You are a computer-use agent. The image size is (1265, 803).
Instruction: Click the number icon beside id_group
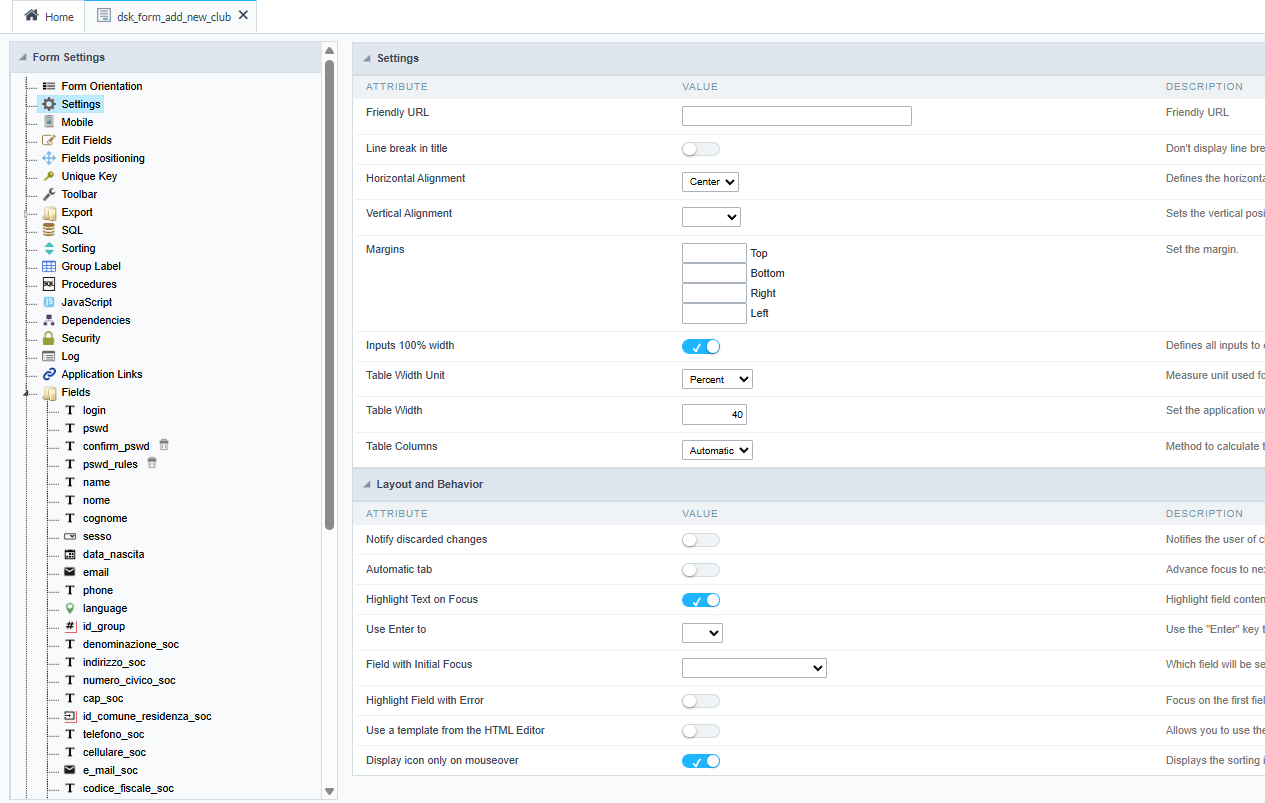coord(70,626)
